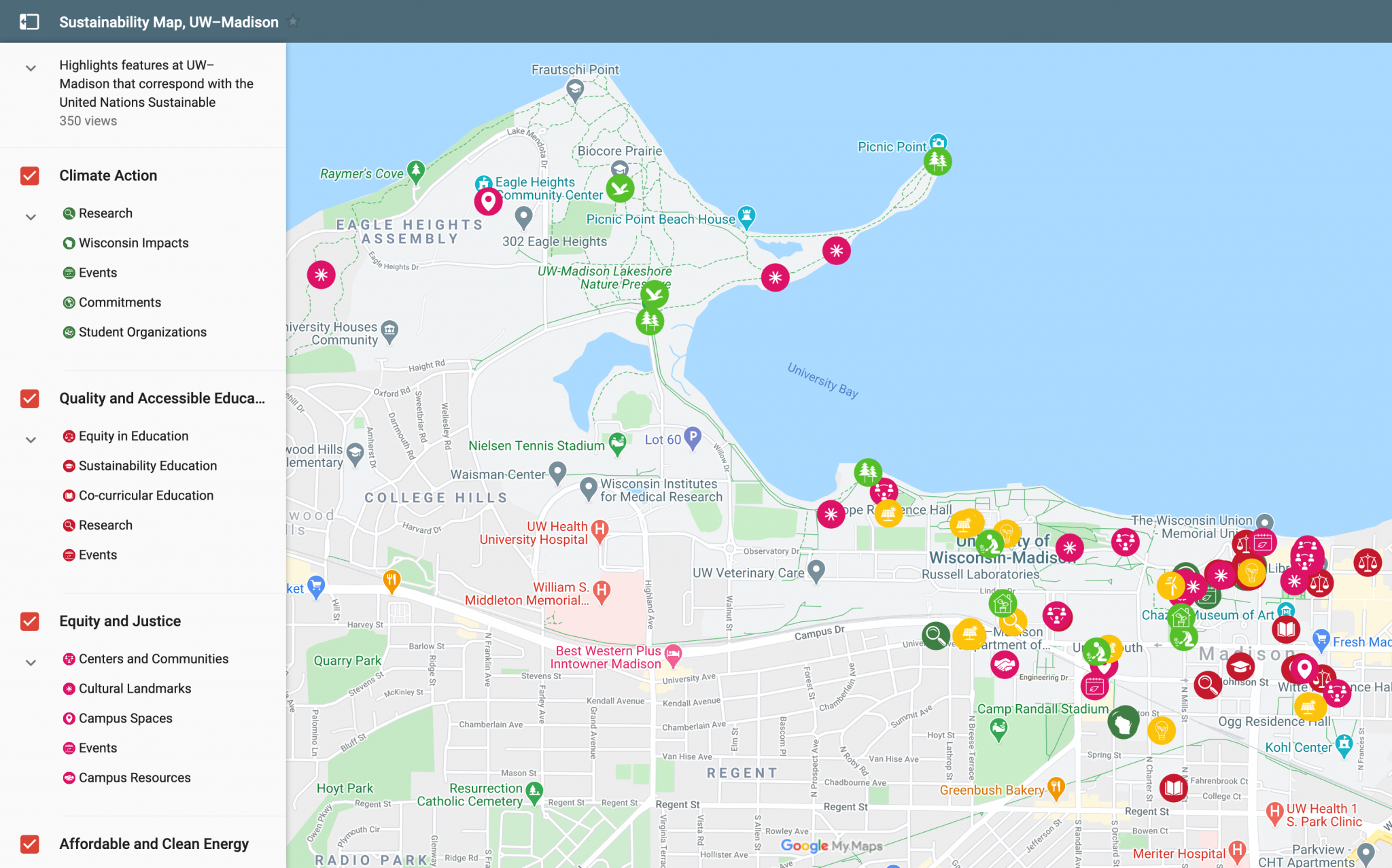1392x868 pixels.
Task: Select Equity in Education item
Action: (126, 436)
